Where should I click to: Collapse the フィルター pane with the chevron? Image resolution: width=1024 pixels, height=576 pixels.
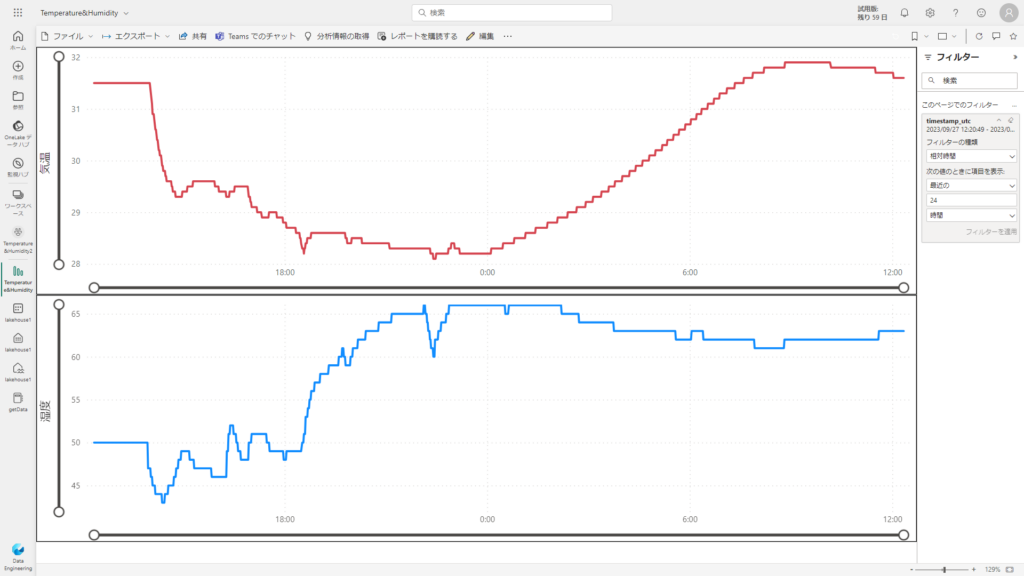point(1015,58)
